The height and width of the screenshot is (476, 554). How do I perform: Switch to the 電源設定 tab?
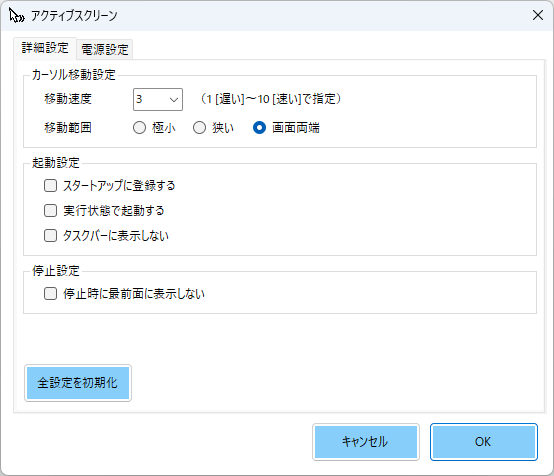[x=105, y=49]
